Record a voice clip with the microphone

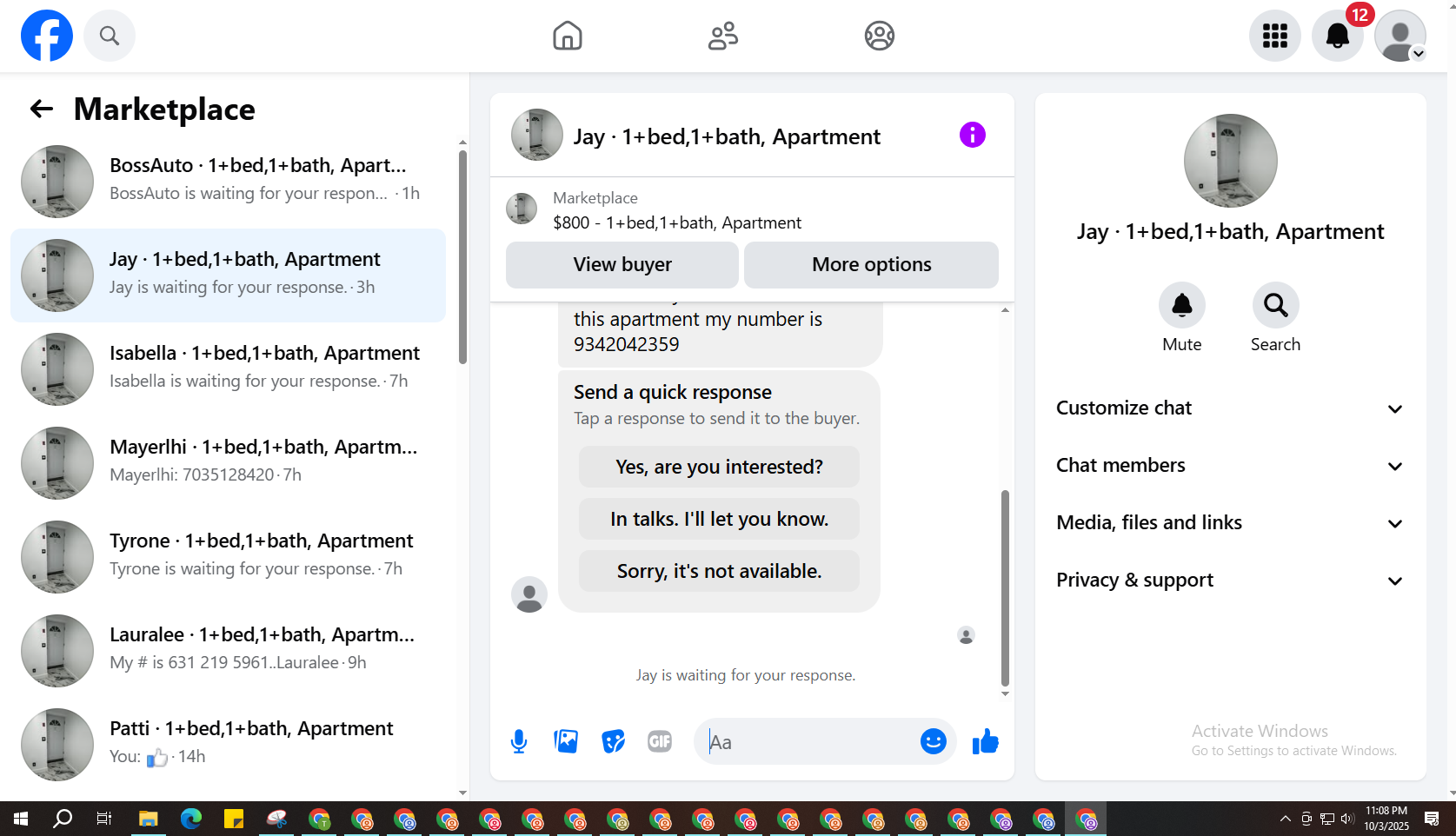pos(519,741)
